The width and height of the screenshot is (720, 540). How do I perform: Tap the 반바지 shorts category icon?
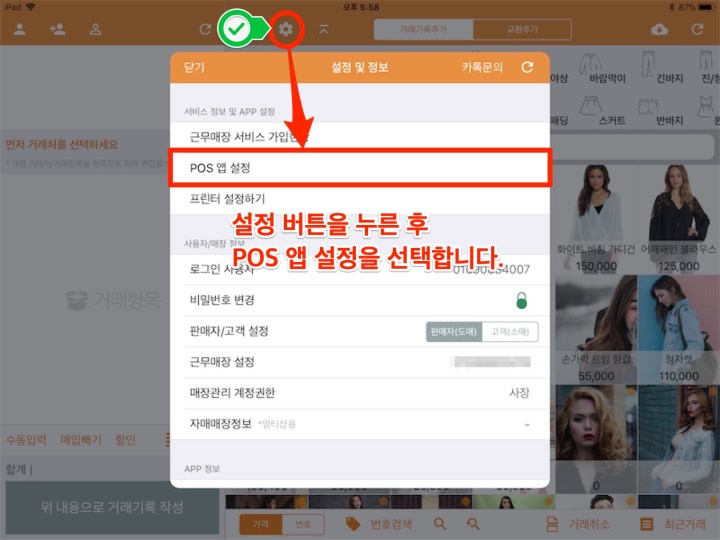[648, 107]
